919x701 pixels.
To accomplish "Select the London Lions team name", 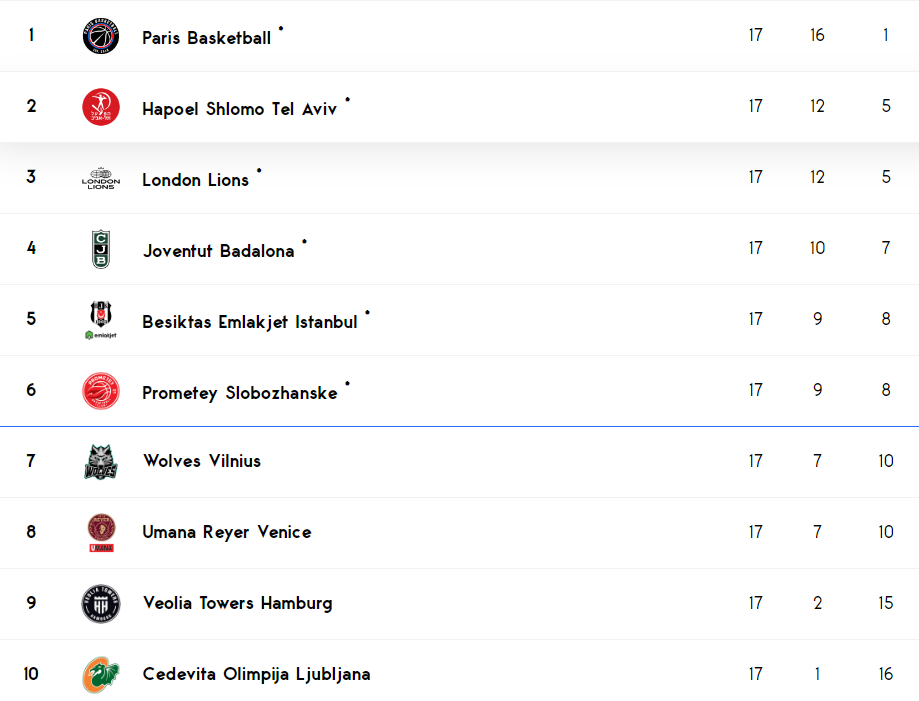I will pyautogui.click(x=195, y=180).
